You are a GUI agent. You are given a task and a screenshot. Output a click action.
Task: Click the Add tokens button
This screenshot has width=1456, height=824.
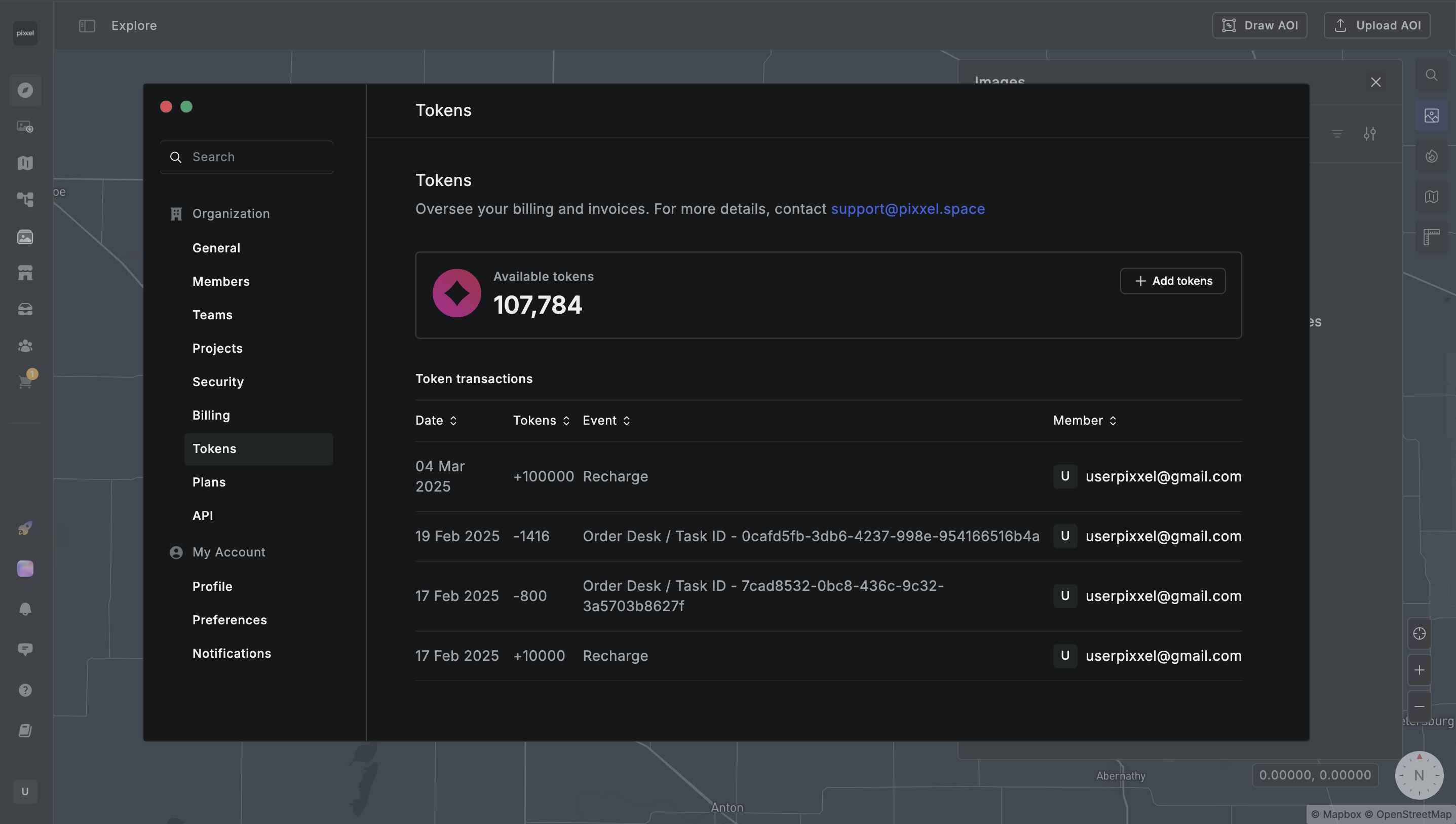point(1173,281)
